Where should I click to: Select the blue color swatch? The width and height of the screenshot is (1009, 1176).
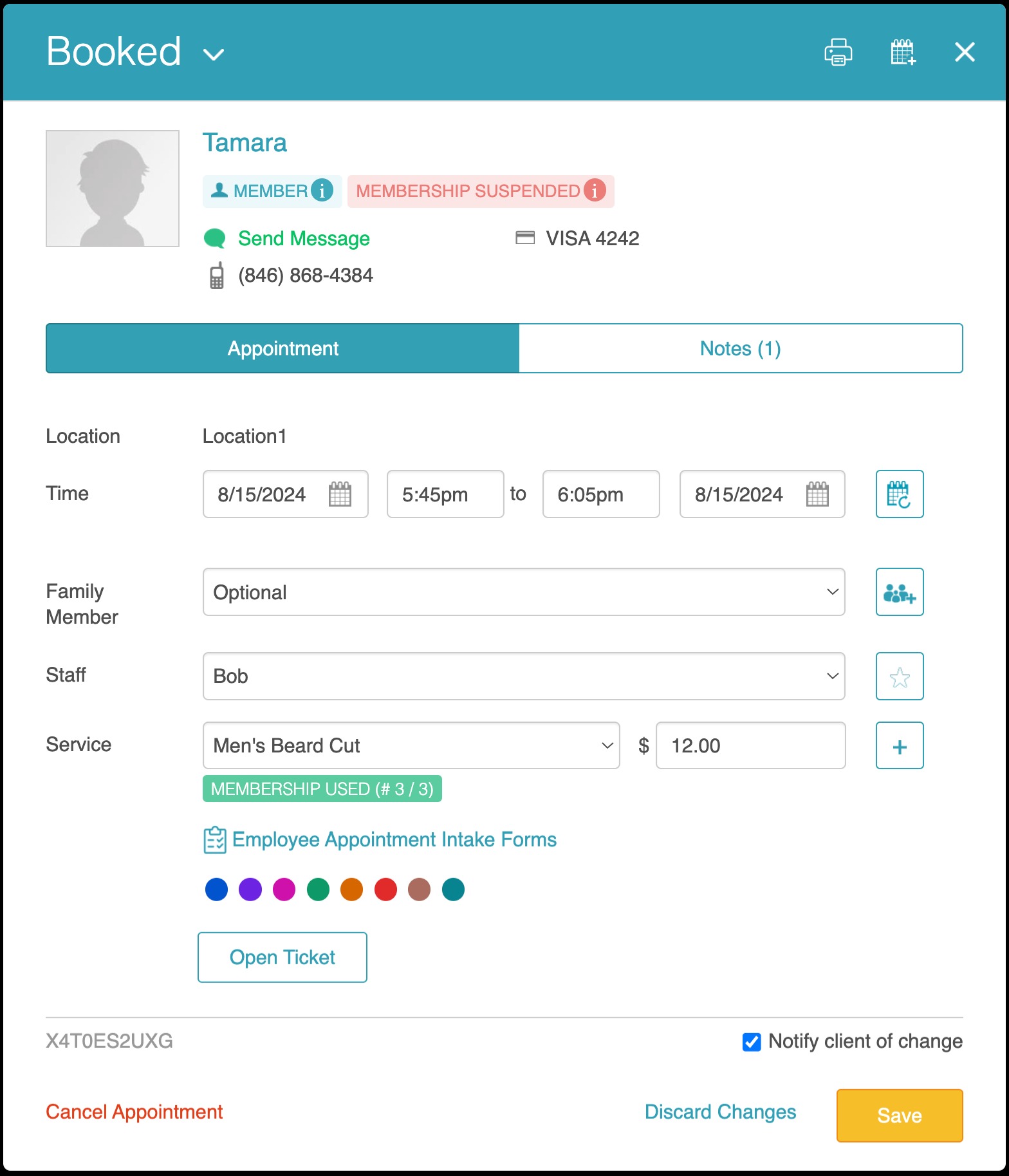click(x=216, y=890)
